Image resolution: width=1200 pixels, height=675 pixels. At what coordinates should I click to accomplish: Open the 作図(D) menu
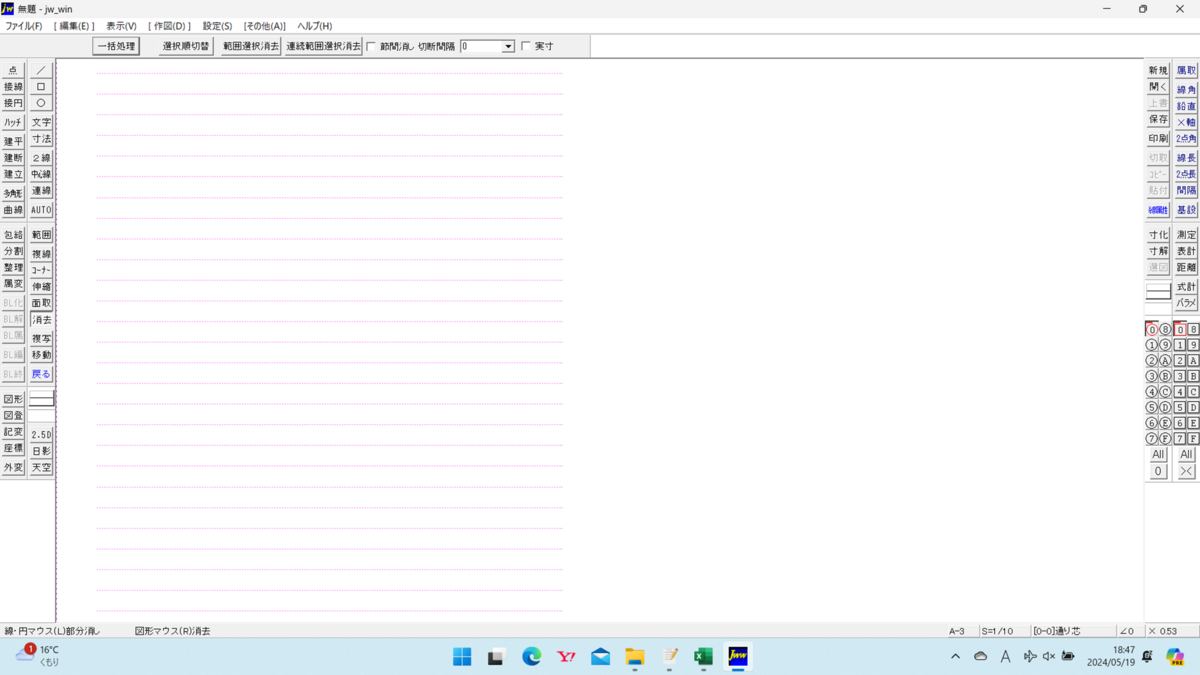[x=170, y=25]
